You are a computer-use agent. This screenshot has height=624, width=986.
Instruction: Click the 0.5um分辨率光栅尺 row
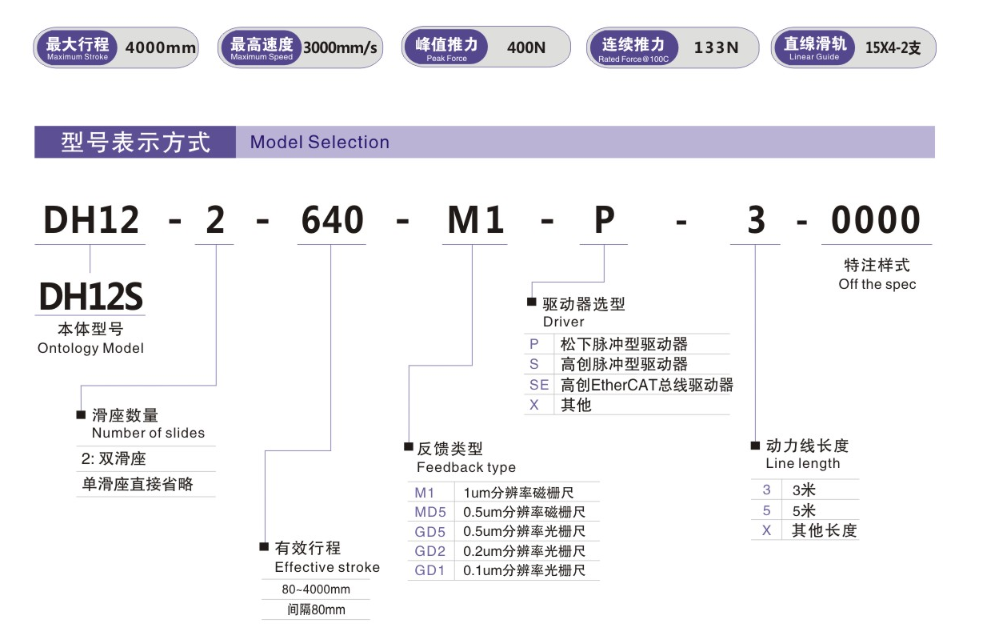pos(524,532)
